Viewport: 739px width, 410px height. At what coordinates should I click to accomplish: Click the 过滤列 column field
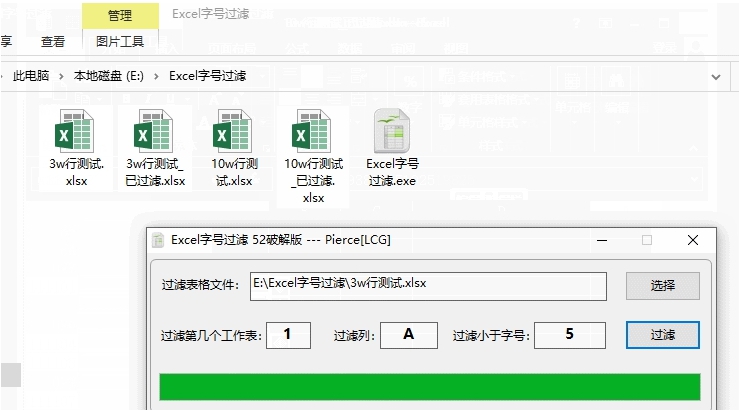pyautogui.click(x=409, y=336)
